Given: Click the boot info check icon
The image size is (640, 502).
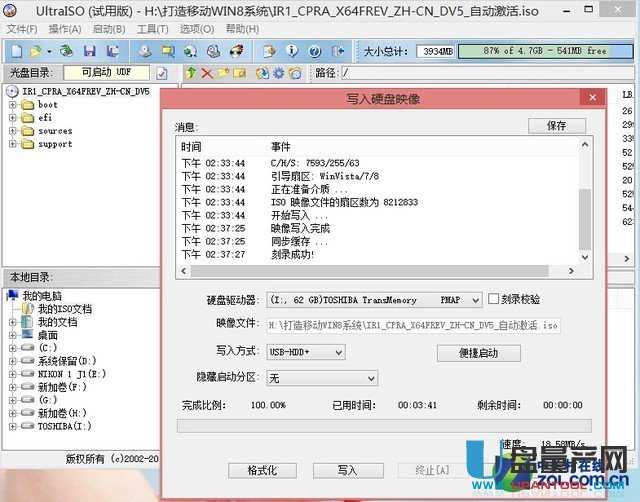Looking at the screenshot, I should point(162,73).
